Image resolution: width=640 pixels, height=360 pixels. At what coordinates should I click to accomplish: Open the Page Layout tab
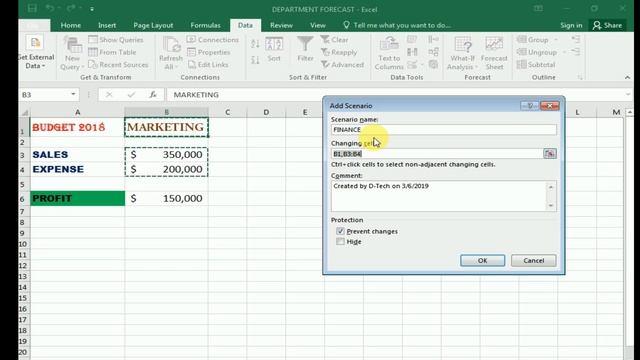pyautogui.click(x=153, y=25)
